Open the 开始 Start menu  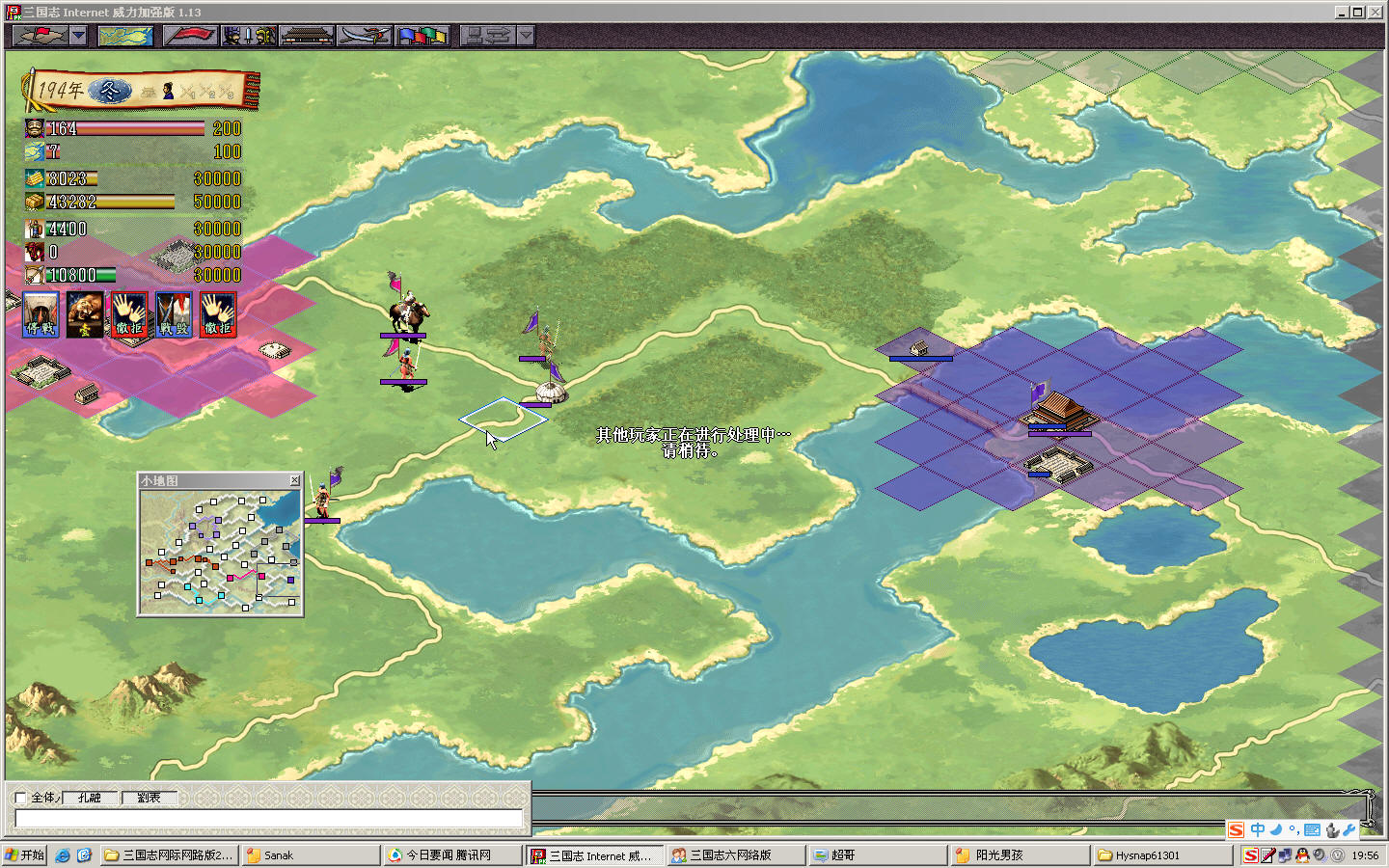[24, 855]
